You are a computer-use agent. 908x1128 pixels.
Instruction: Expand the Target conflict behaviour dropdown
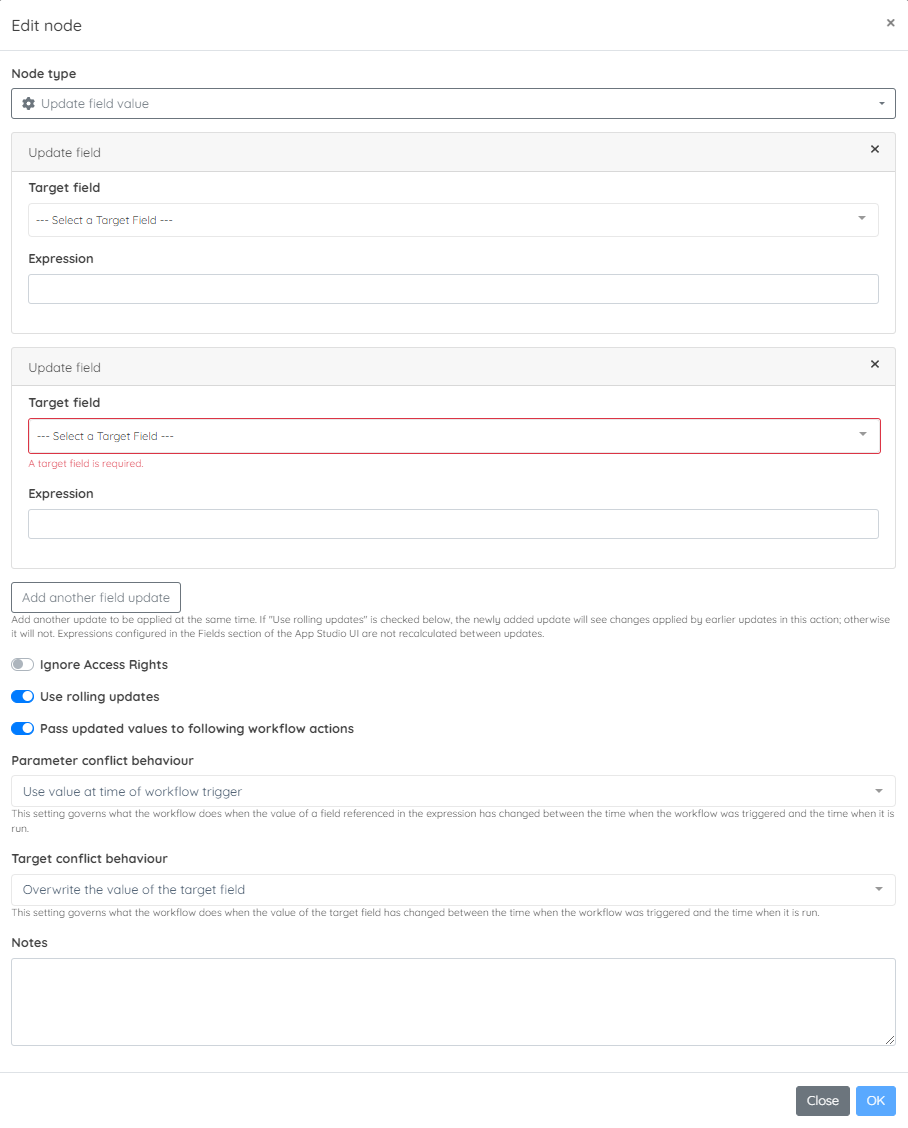click(x=453, y=890)
